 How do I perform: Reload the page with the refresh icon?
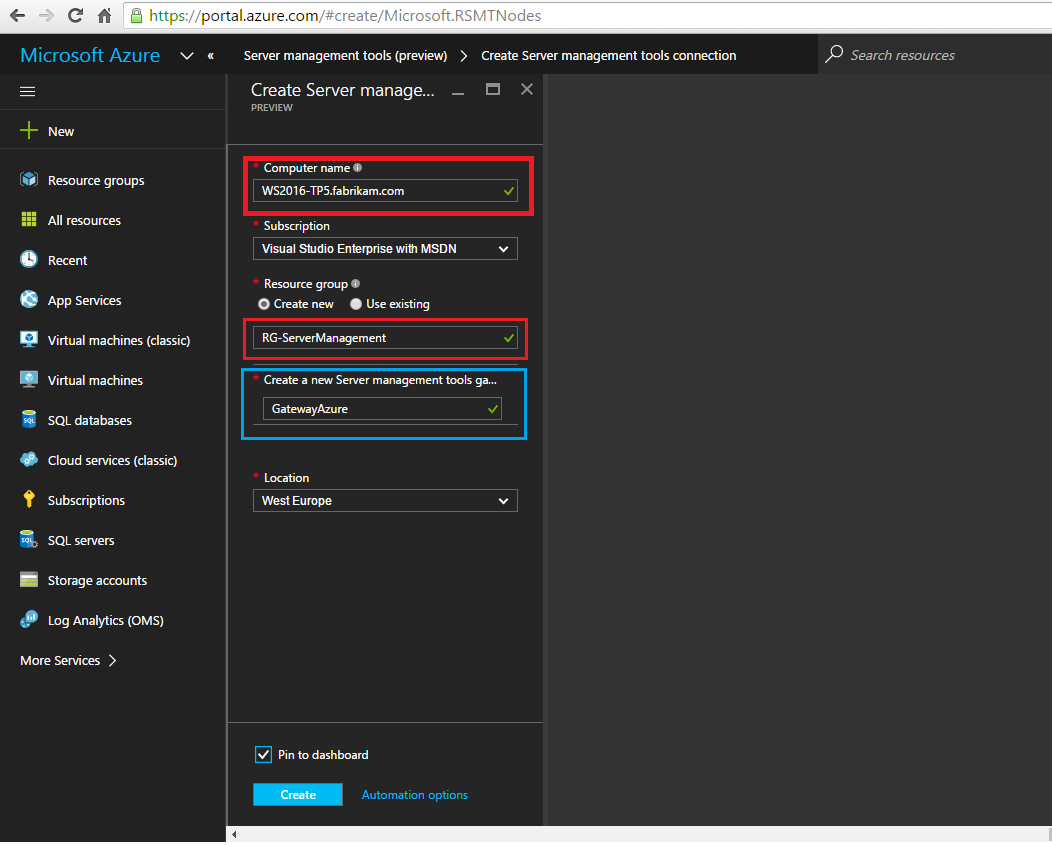click(75, 15)
